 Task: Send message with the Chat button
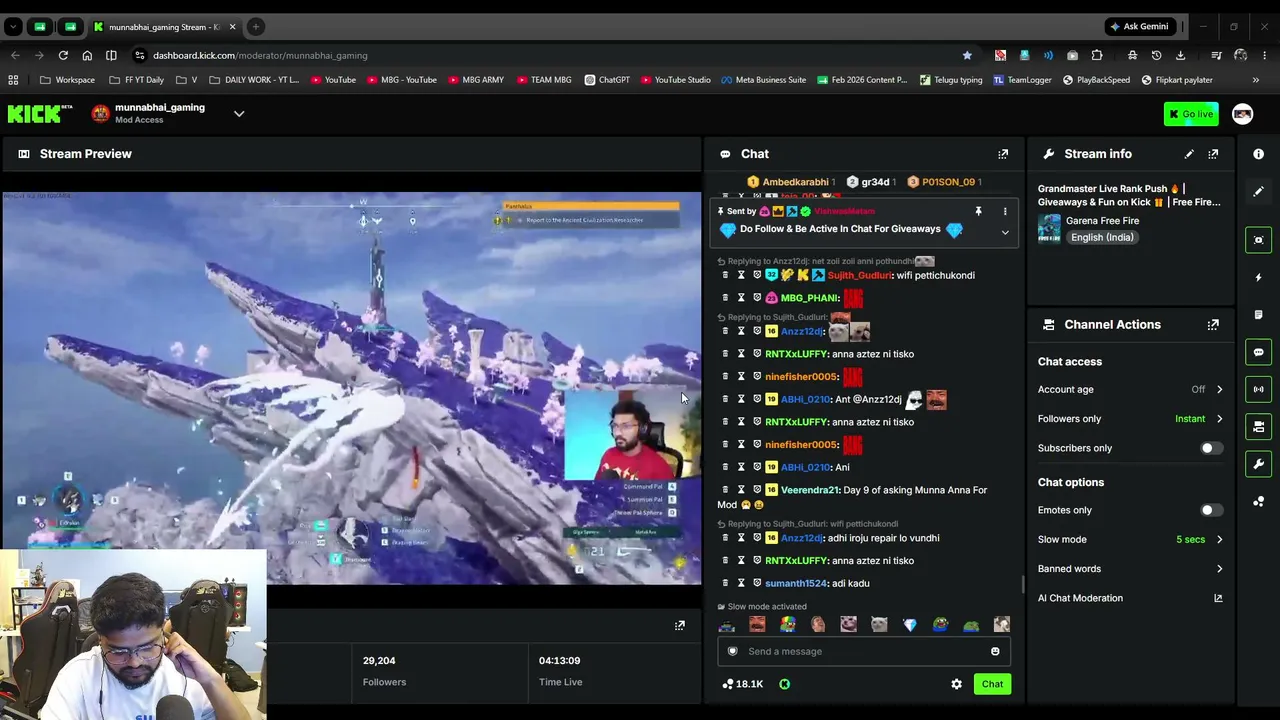click(992, 684)
